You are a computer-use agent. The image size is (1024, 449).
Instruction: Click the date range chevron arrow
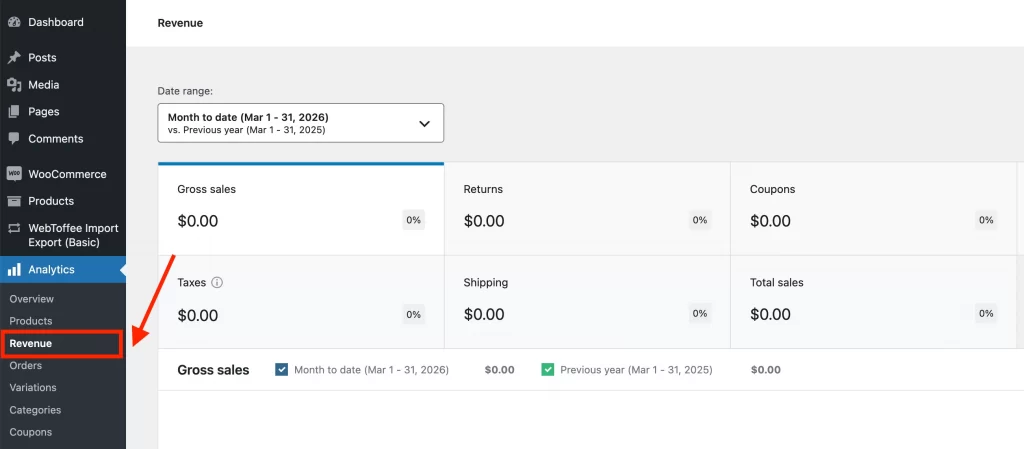[x=424, y=123]
